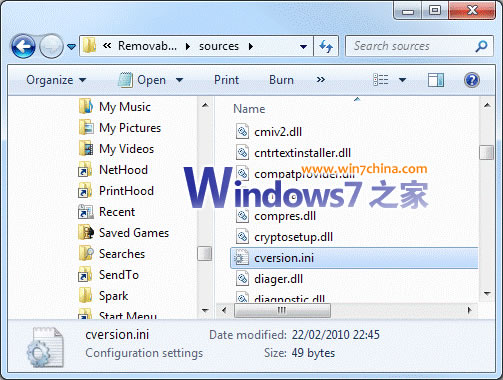Select the file compres.dll

(285, 216)
